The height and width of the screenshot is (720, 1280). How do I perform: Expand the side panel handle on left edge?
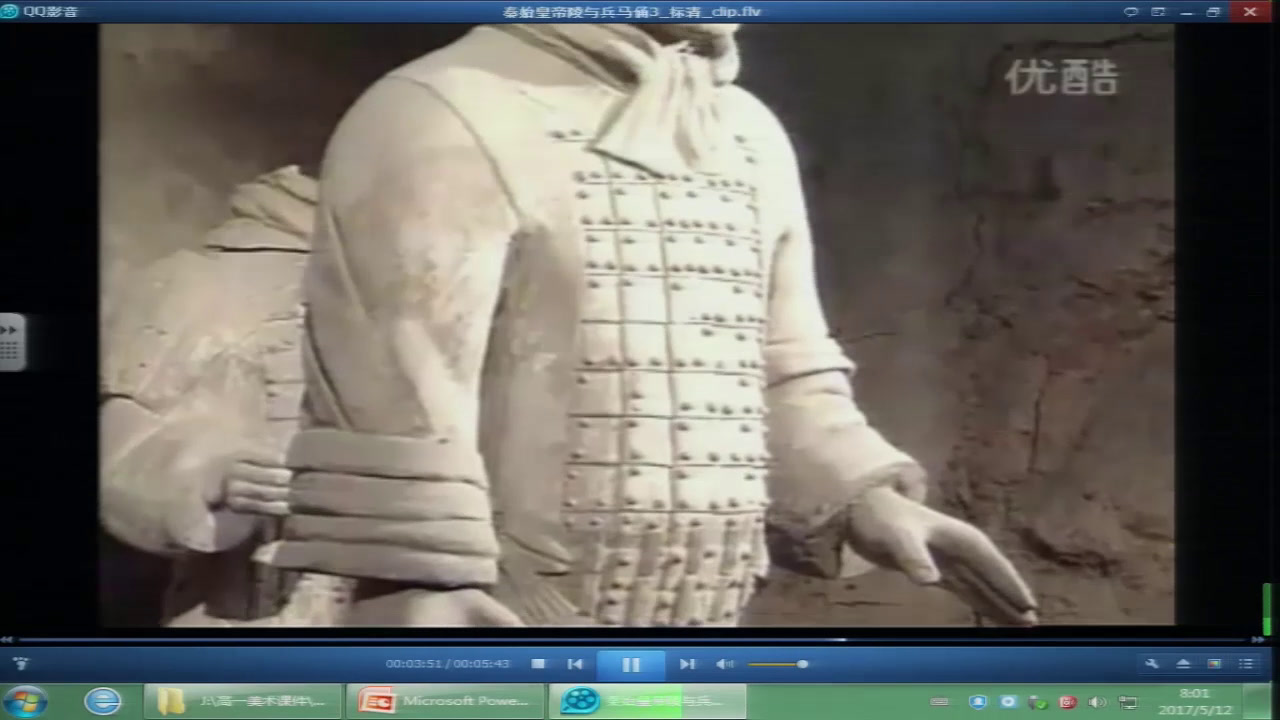point(11,342)
